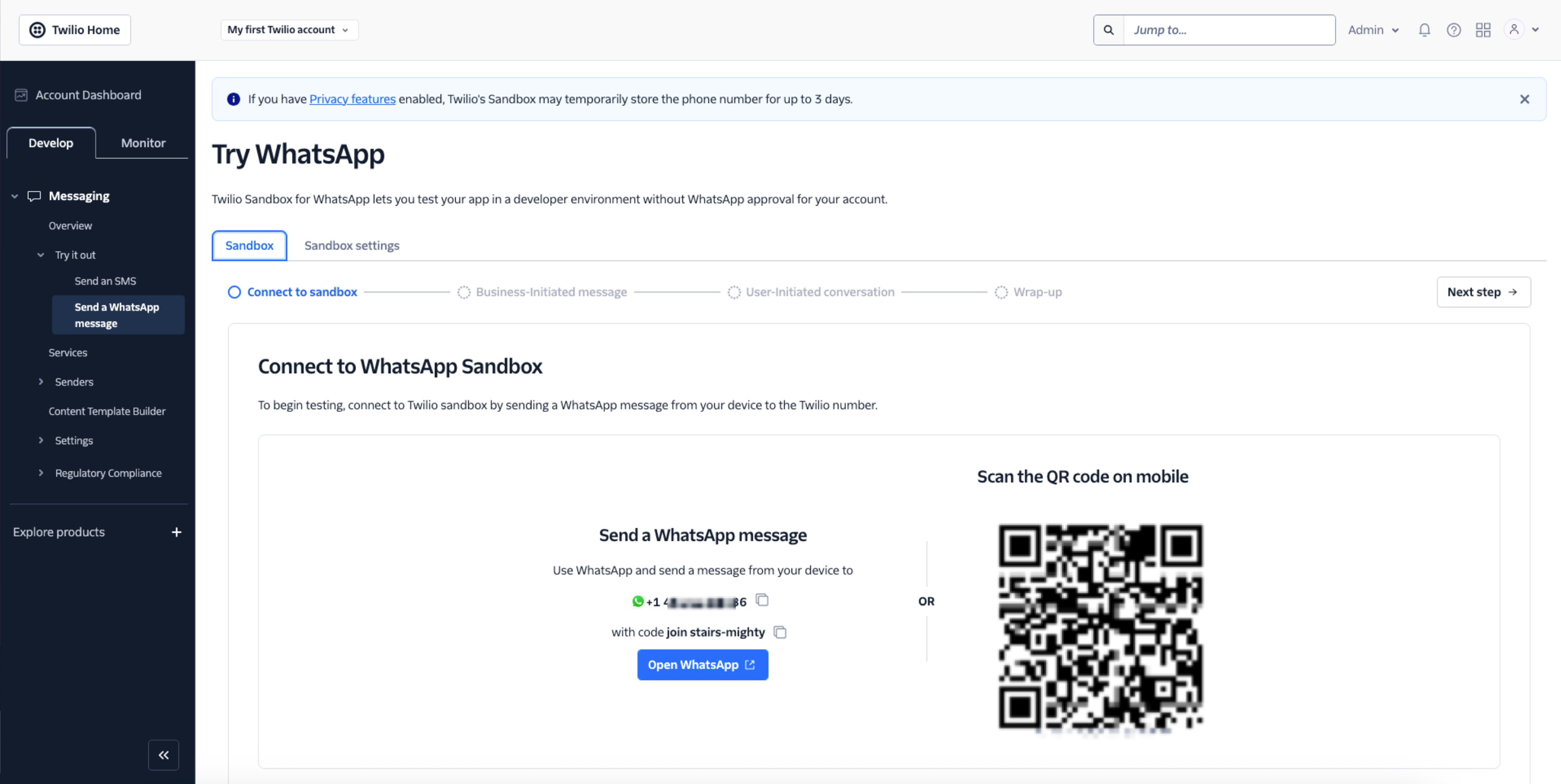The width and height of the screenshot is (1561, 784).
Task: Select Business-Initiated message step
Action: (542, 292)
